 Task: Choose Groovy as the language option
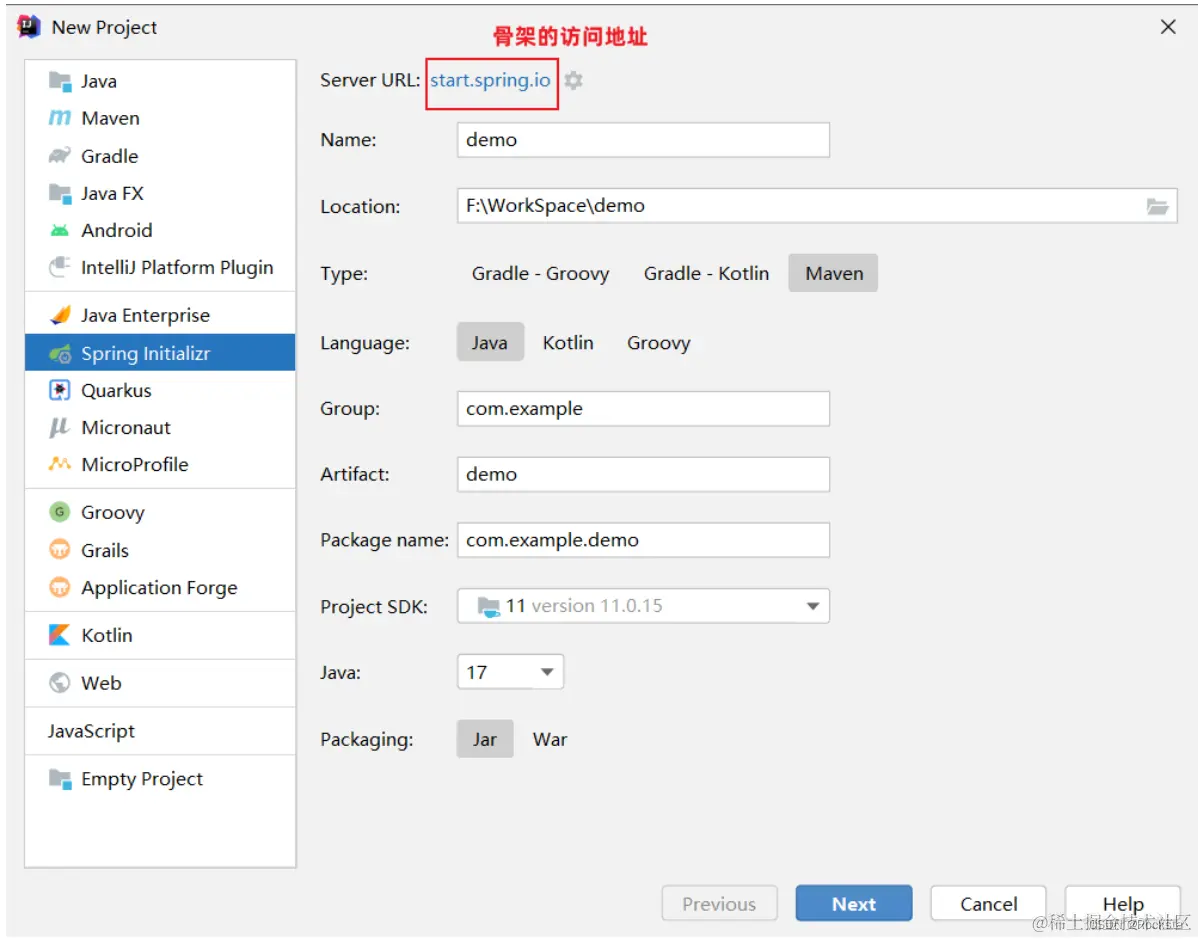(x=659, y=342)
